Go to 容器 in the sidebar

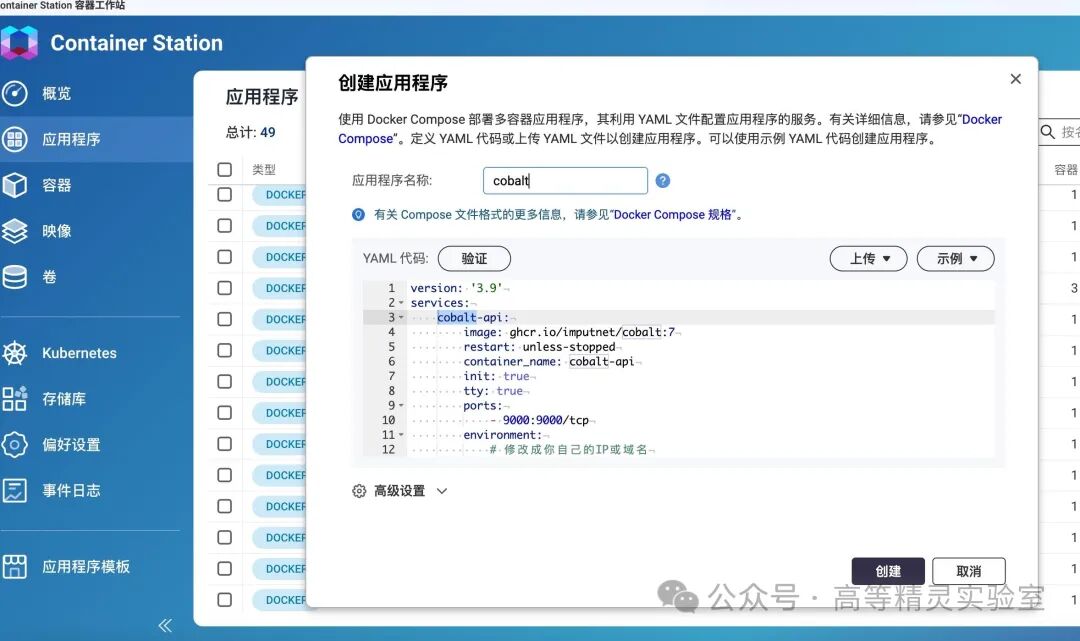56,185
